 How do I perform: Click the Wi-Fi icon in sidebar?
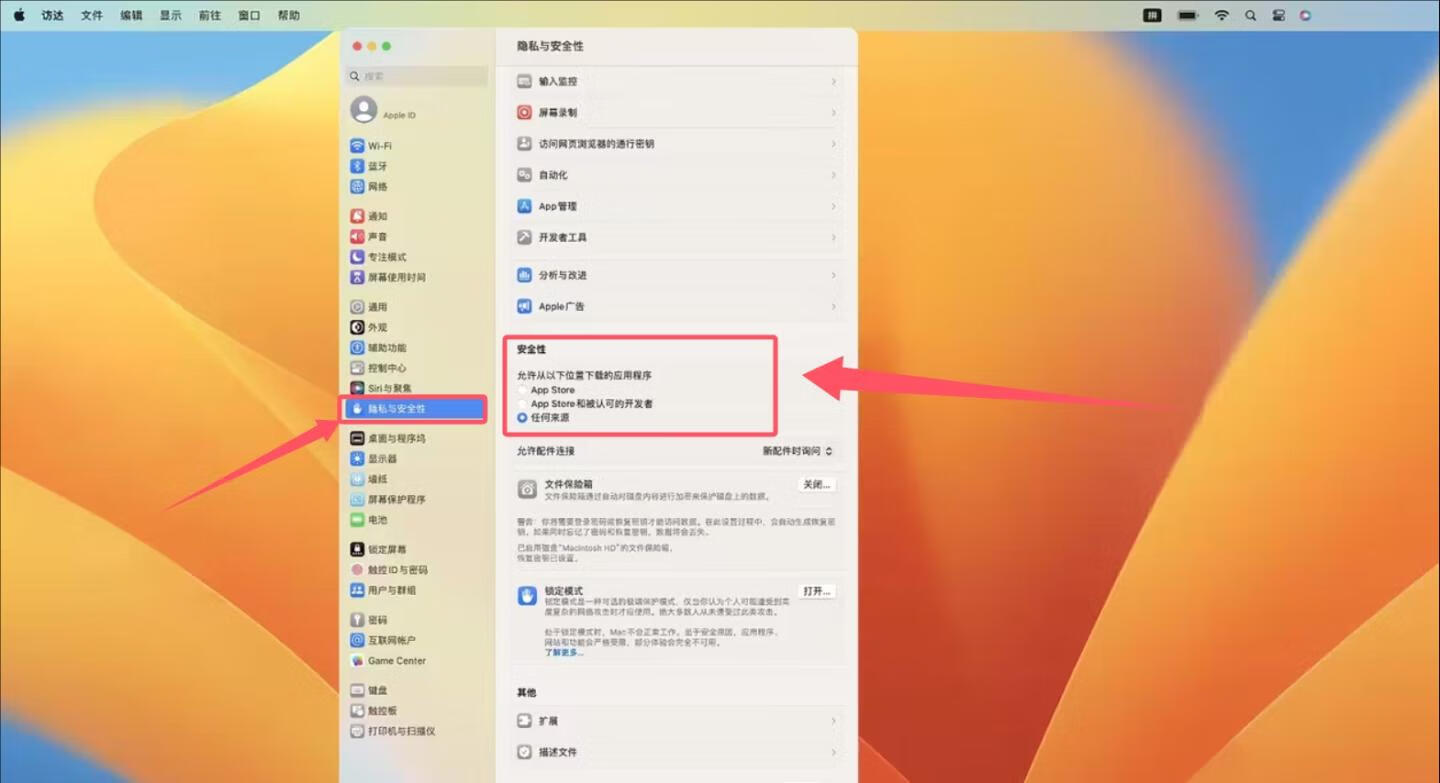click(x=357, y=146)
